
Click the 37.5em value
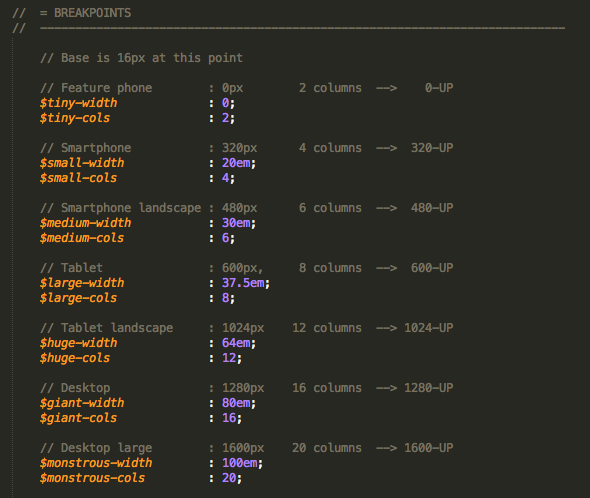point(243,283)
